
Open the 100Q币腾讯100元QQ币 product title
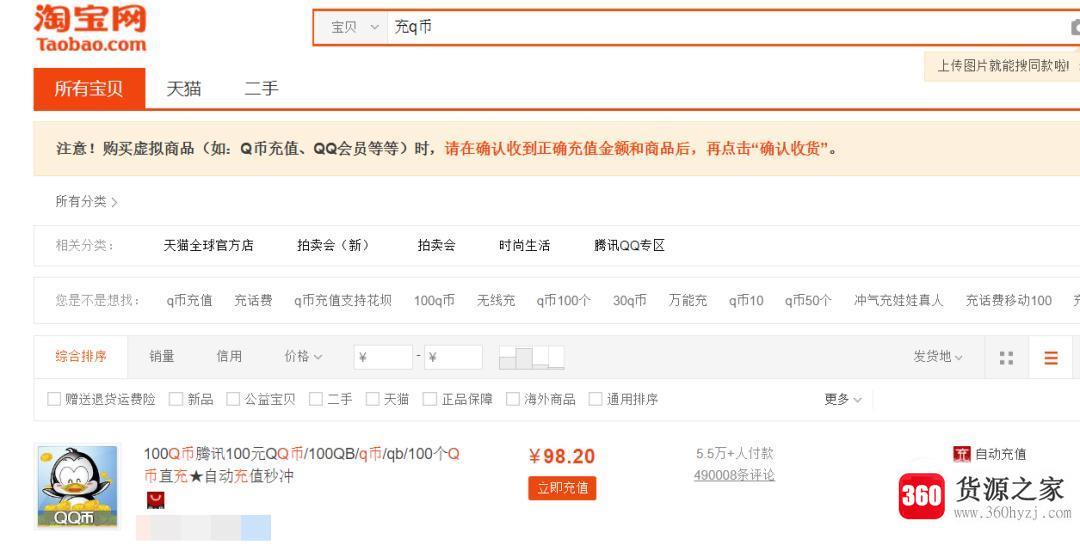302,465
